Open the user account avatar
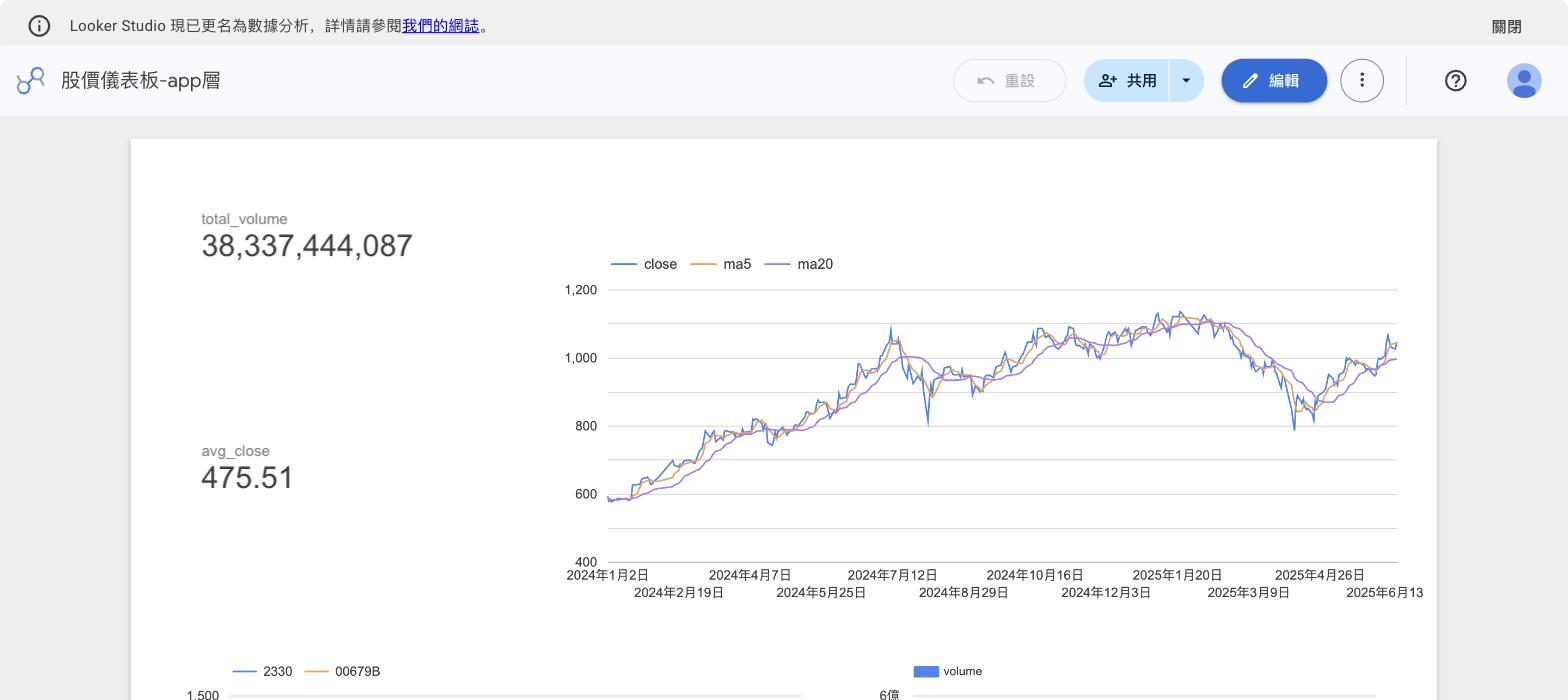The height and width of the screenshot is (700, 1568). [1524, 81]
